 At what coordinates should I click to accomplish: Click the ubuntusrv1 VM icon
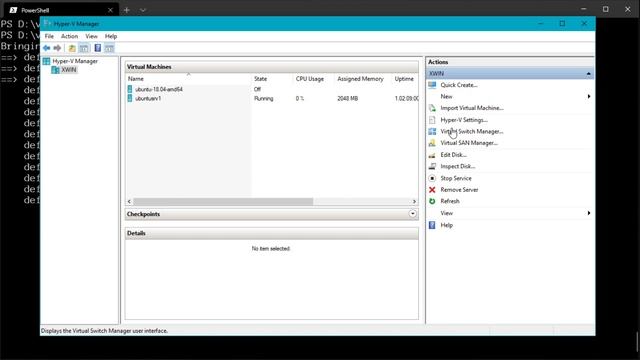130,98
